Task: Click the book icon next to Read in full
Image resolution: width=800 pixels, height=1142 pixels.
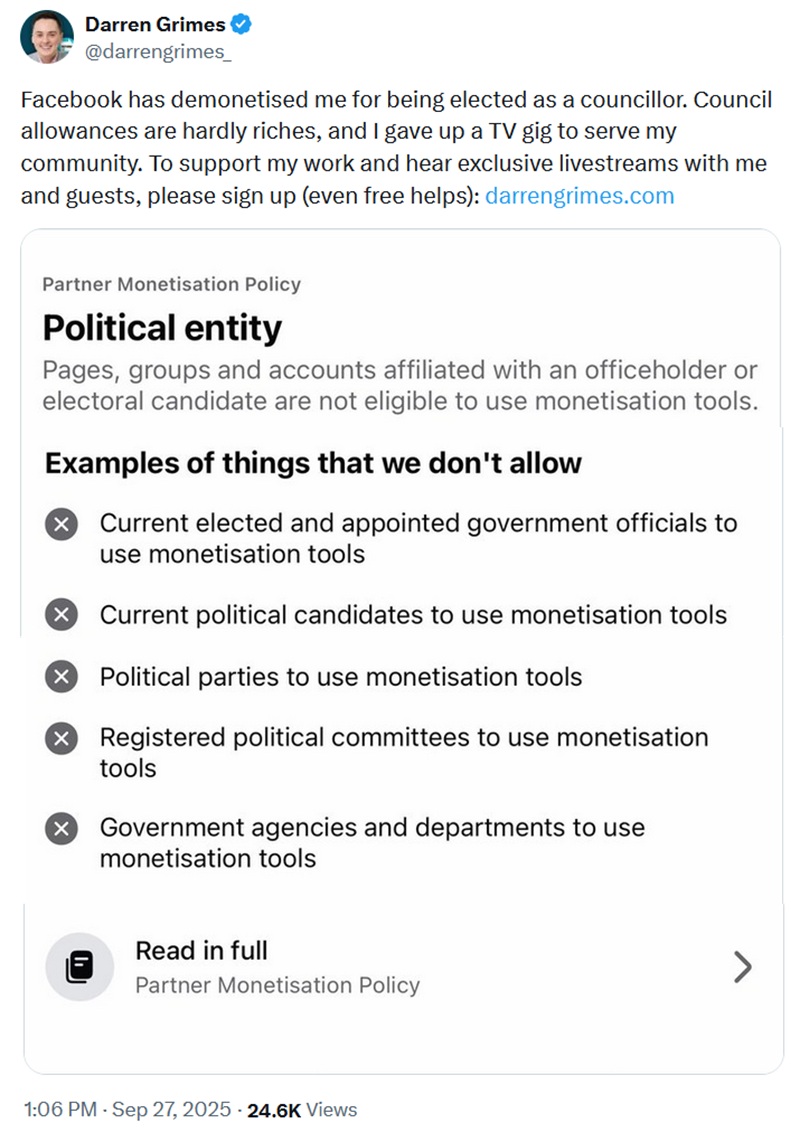Action: [81, 966]
